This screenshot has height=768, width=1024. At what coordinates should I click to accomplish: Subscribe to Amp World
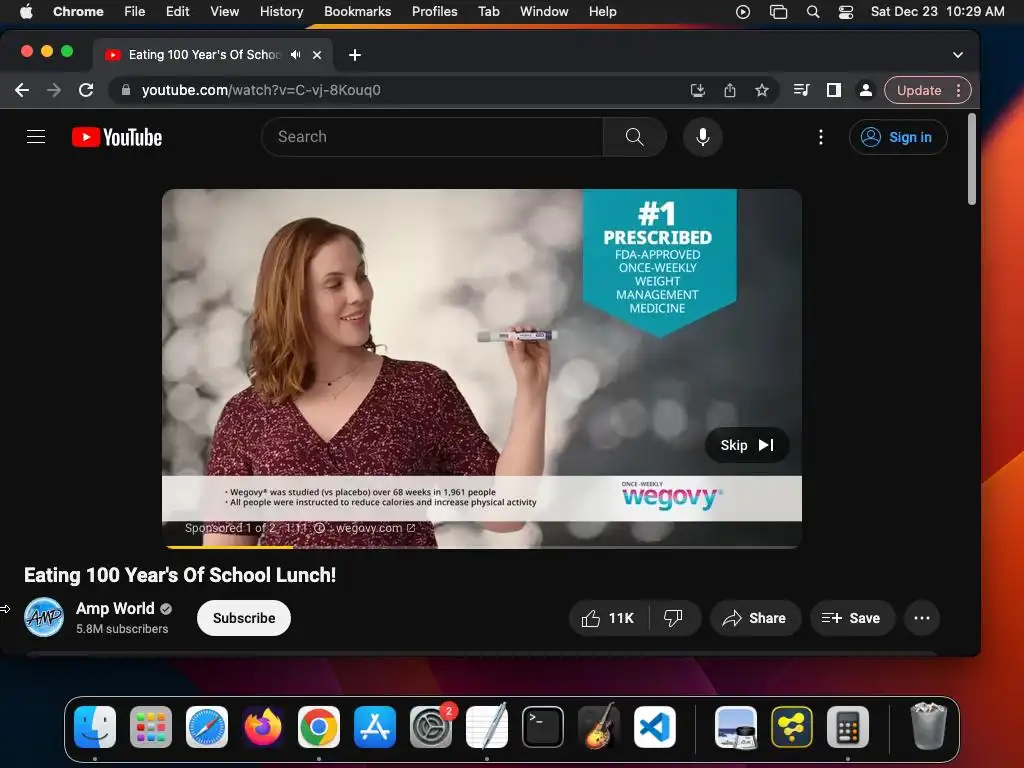(x=244, y=618)
